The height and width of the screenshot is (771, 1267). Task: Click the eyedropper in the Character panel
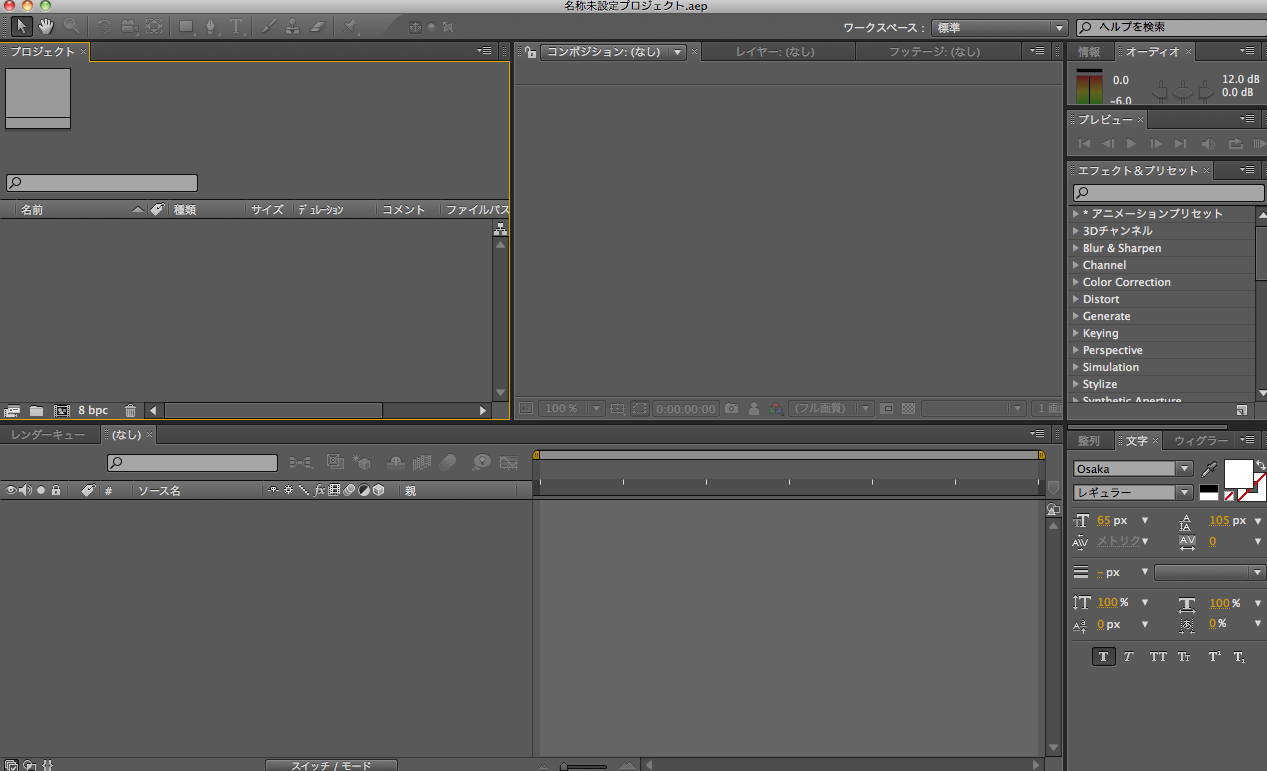pos(1210,468)
